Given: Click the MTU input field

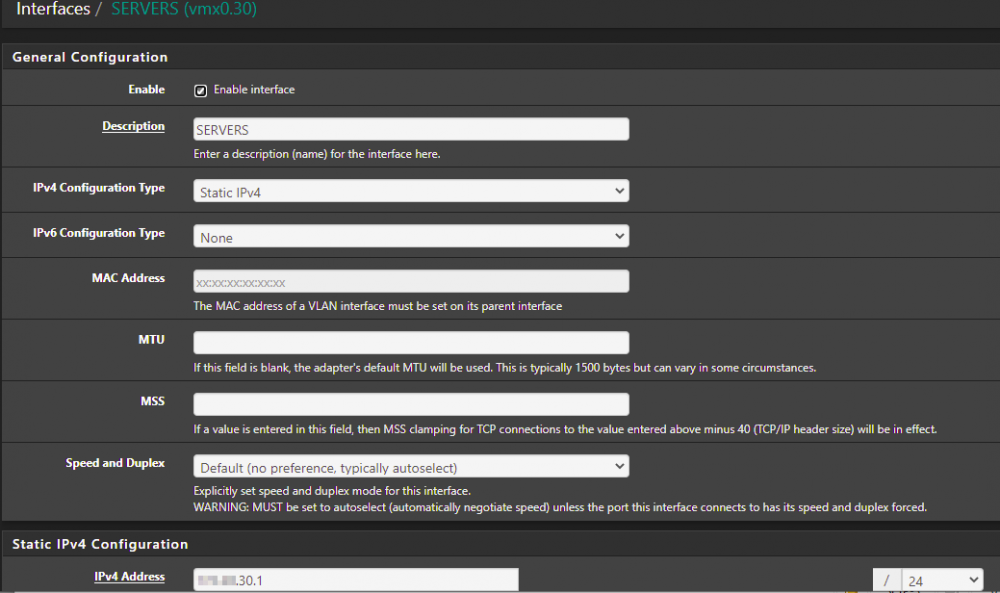Looking at the screenshot, I should tap(411, 342).
